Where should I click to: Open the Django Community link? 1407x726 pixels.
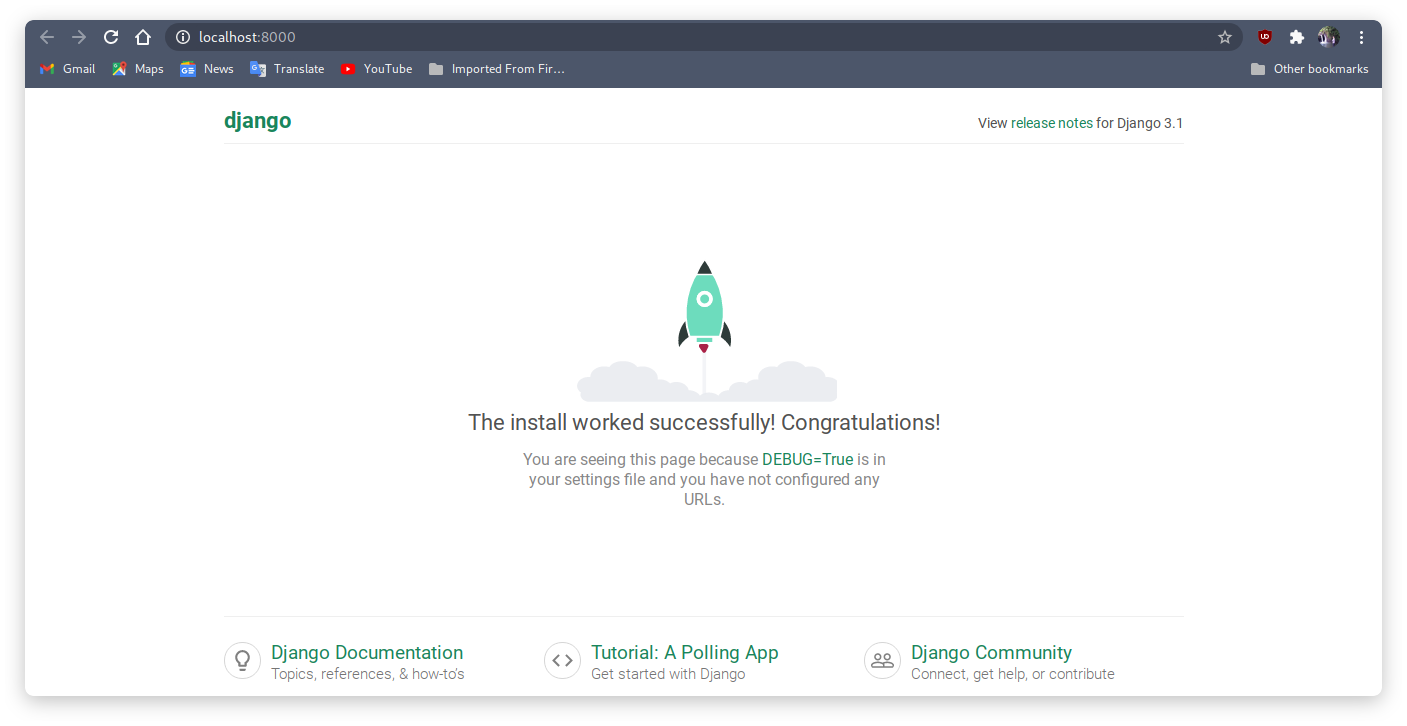click(x=991, y=652)
